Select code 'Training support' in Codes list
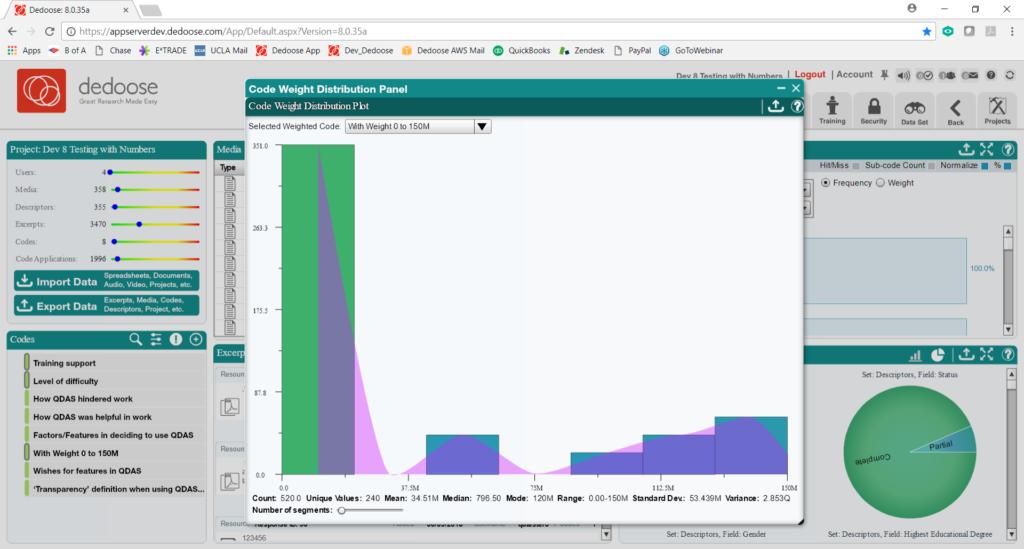1024x549 pixels. (64, 363)
